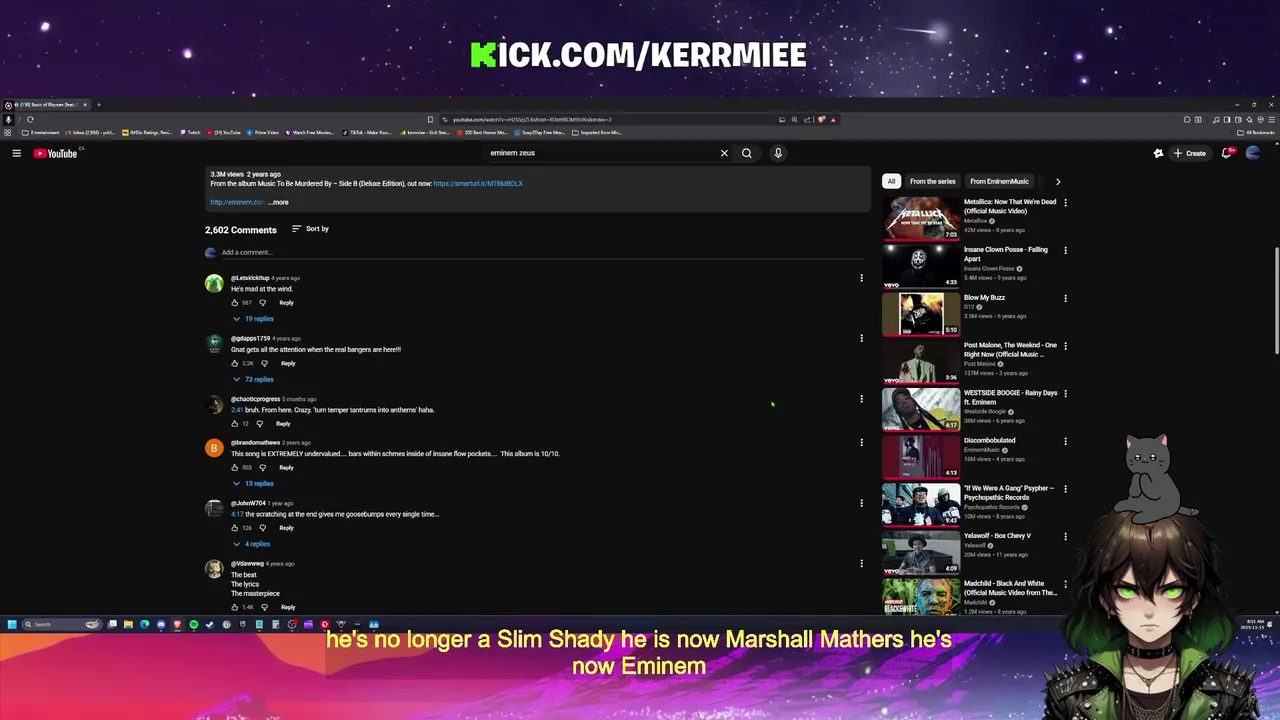Go to the YouTube home logo

[55, 153]
